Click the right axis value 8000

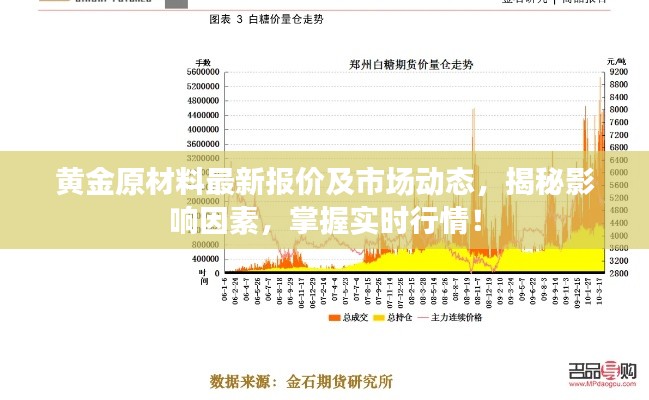tap(619, 109)
